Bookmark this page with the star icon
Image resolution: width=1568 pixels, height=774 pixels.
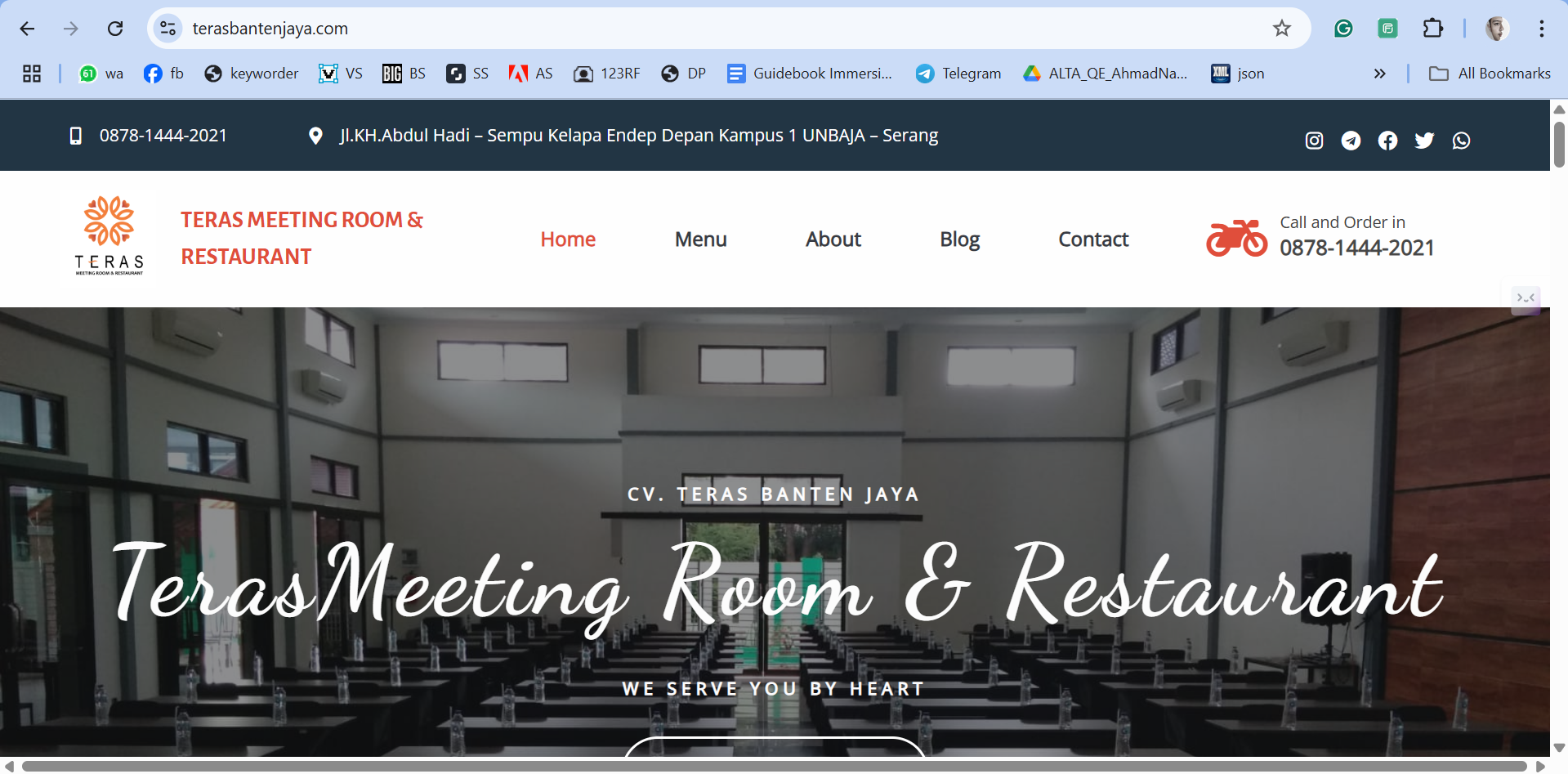tap(1281, 29)
